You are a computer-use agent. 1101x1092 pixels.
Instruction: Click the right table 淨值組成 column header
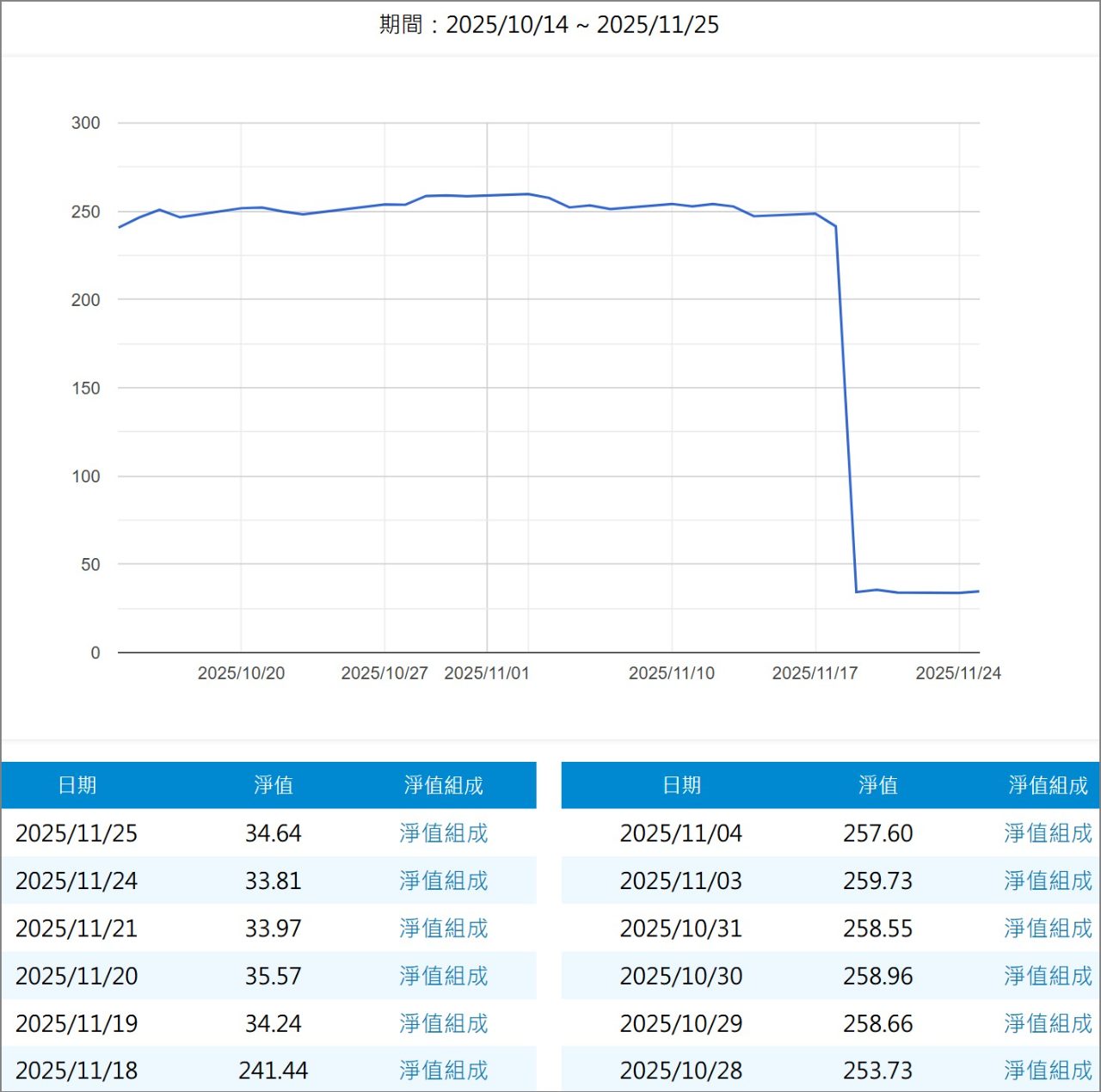(x=1047, y=784)
